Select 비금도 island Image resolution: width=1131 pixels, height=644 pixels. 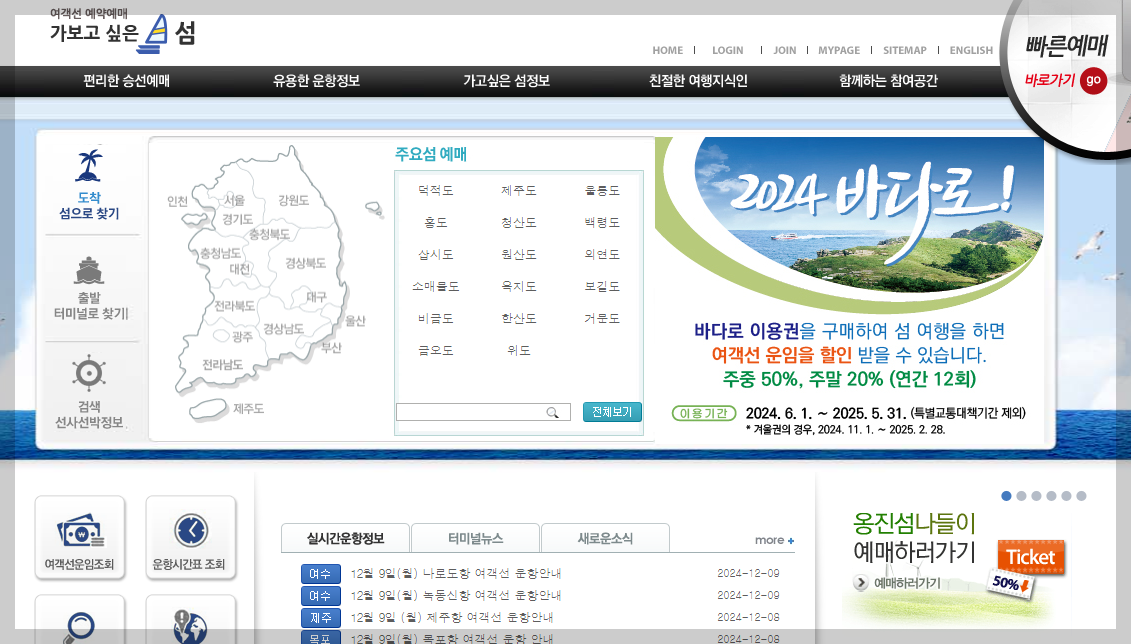coord(436,318)
